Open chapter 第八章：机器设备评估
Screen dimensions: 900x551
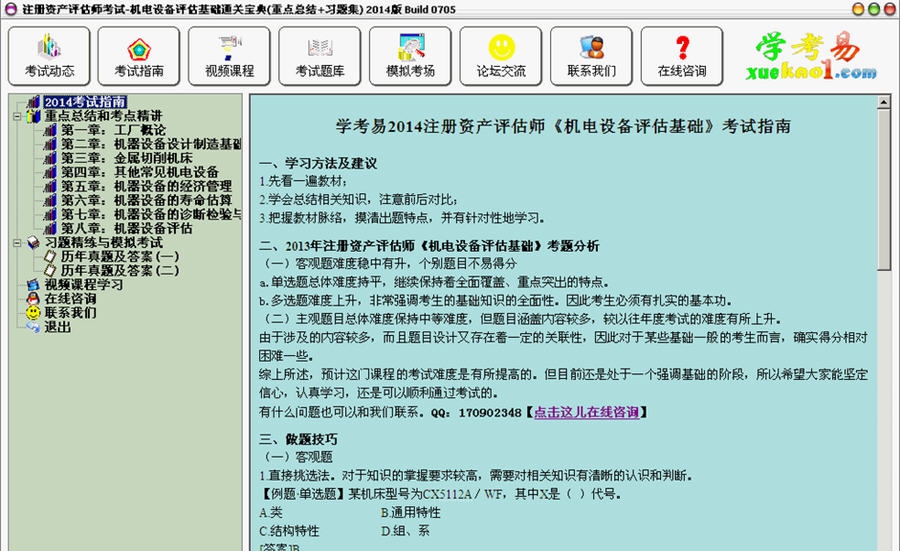(x=126, y=228)
